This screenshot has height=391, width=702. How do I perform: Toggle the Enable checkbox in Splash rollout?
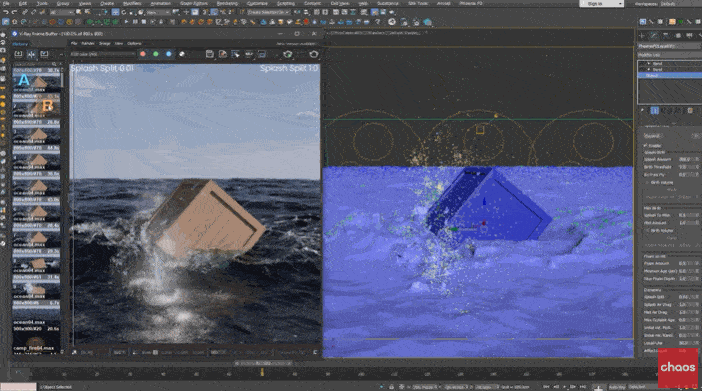(x=646, y=146)
